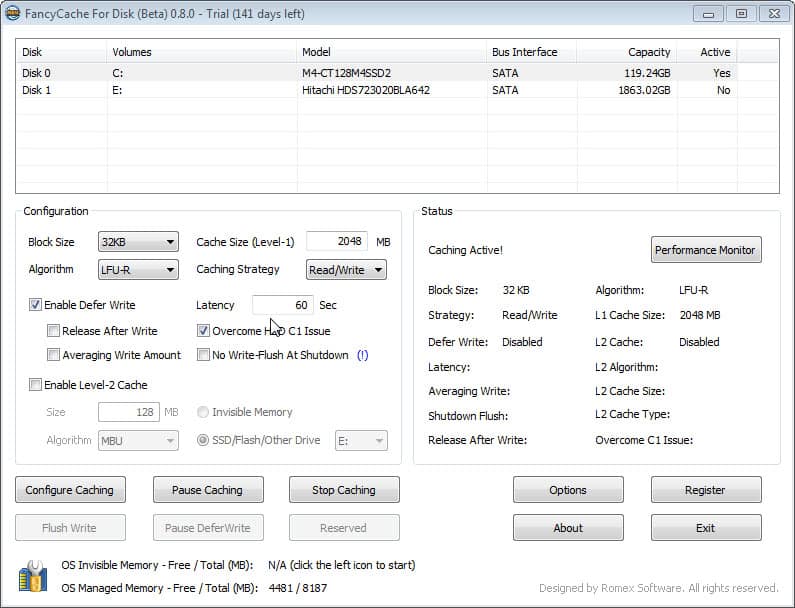
Task: Click the Configure Caching button
Action: tap(70, 490)
